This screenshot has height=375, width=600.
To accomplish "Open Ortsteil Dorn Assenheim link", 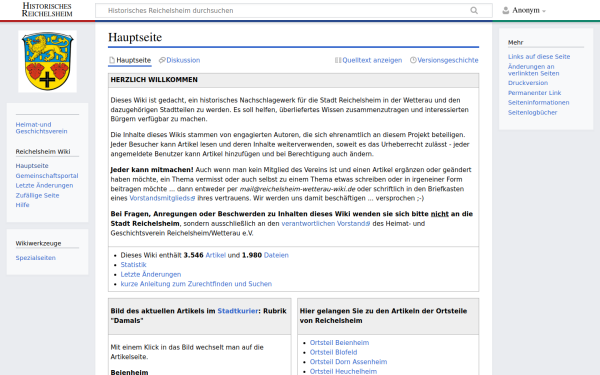I will pos(348,362).
